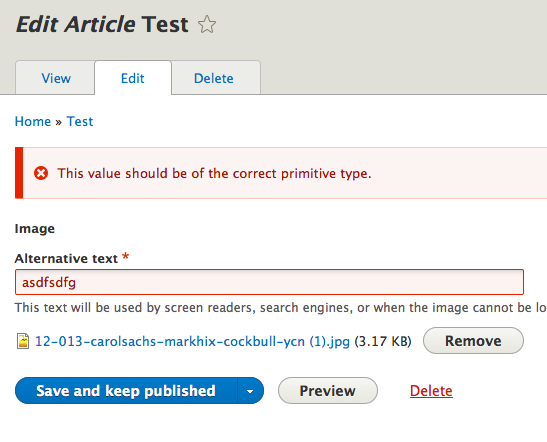Image resolution: width=547 pixels, height=442 pixels.
Task: Click the JPG file icon
Action: (x=23, y=341)
